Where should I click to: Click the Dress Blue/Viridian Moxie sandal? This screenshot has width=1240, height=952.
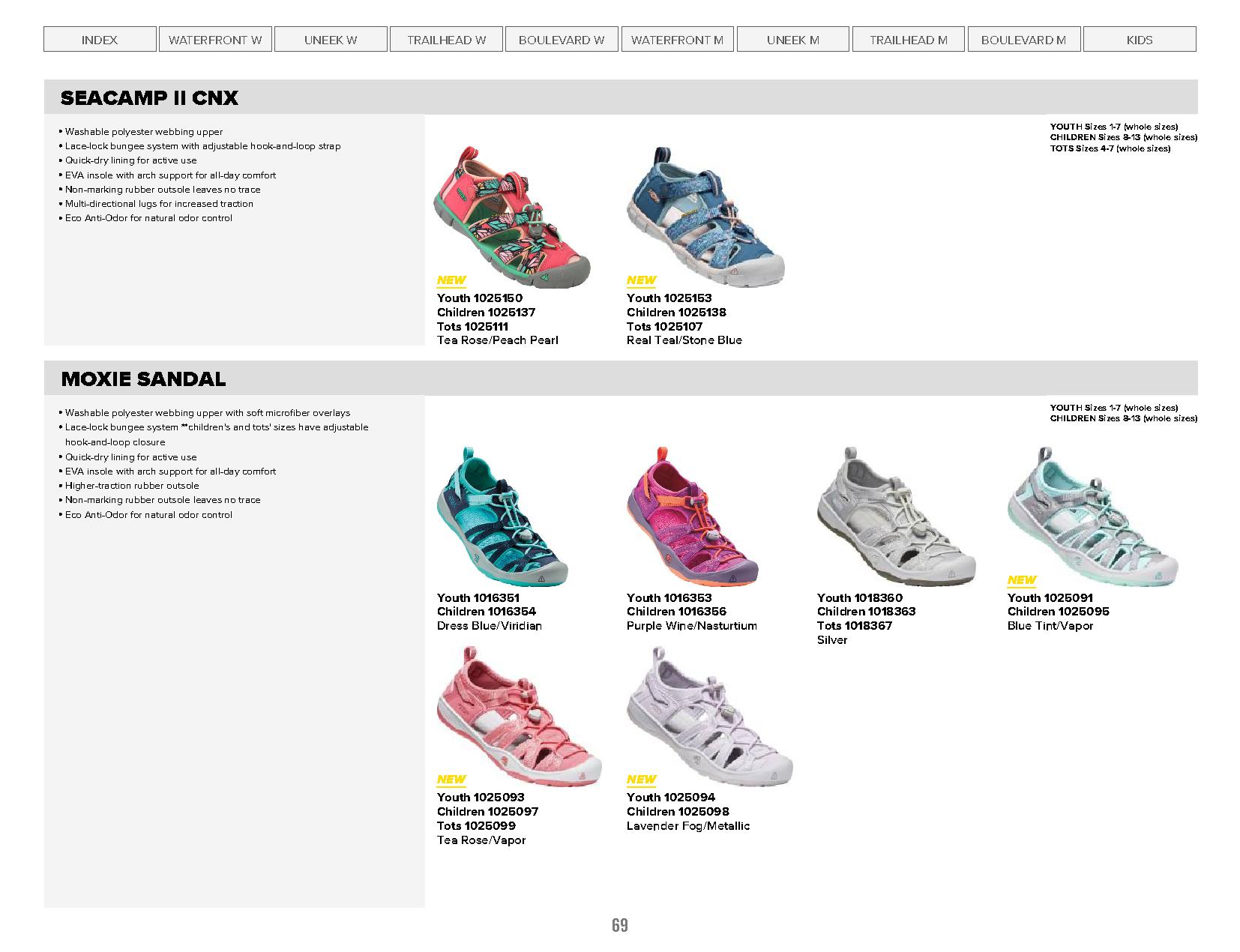(502, 516)
